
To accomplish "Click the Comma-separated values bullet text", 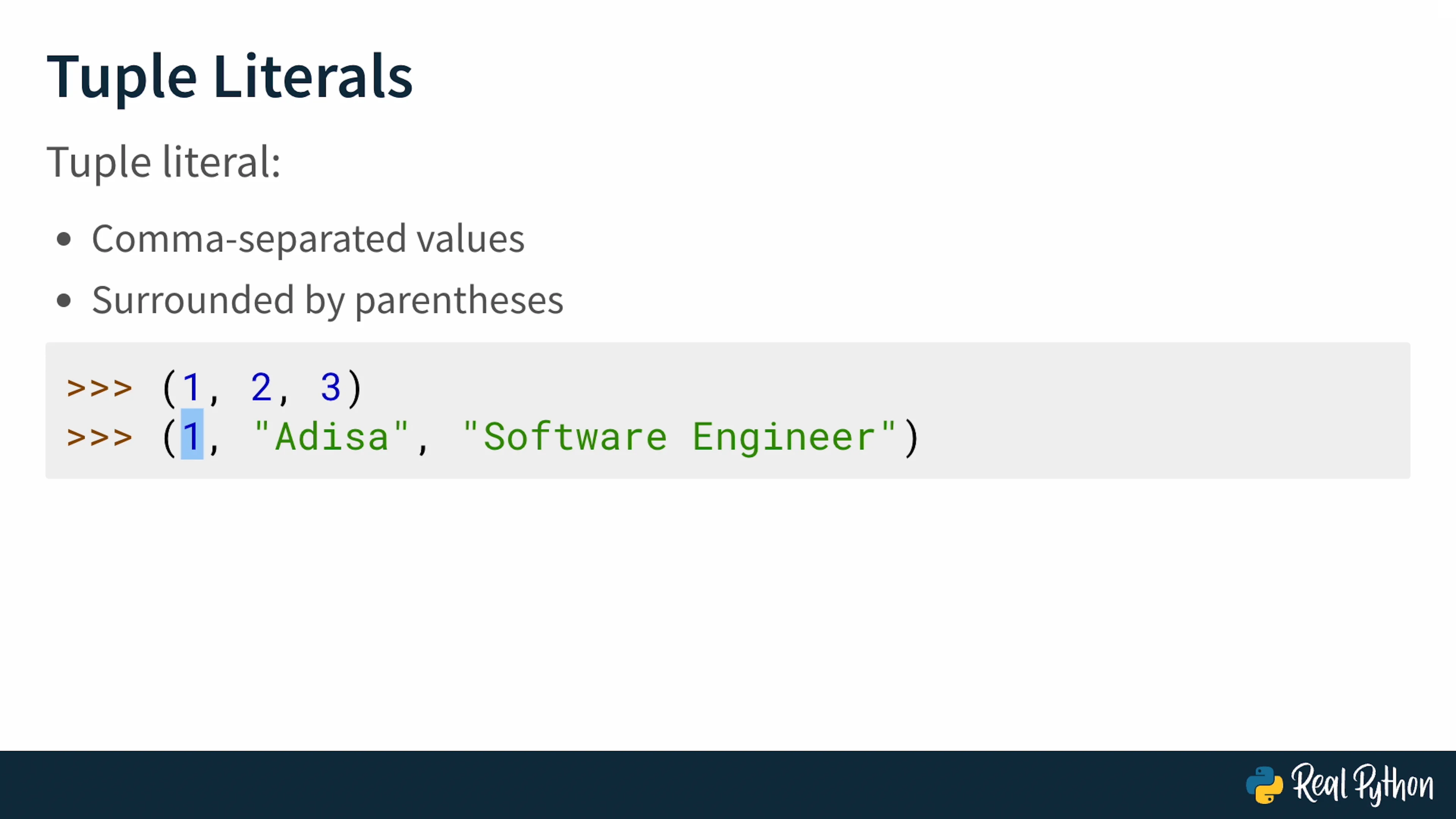I will click(308, 238).
